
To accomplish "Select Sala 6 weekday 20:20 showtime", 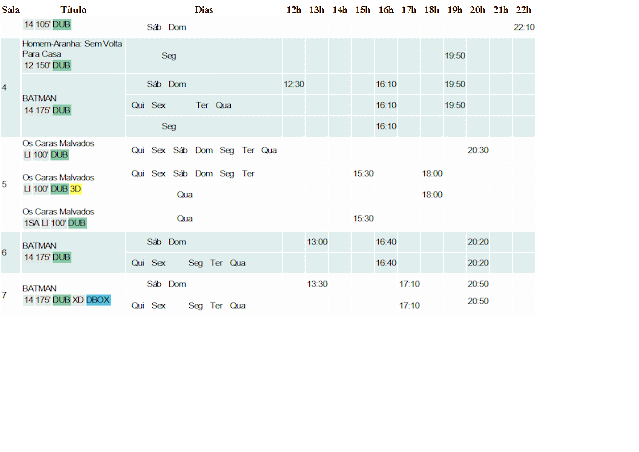I will [x=478, y=263].
